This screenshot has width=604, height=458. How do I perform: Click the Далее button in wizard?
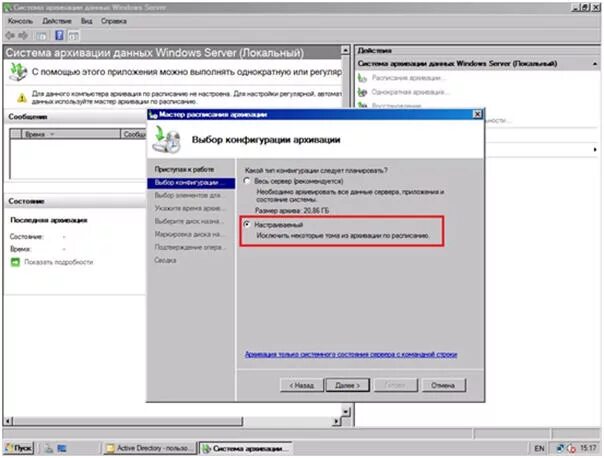point(347,385)
